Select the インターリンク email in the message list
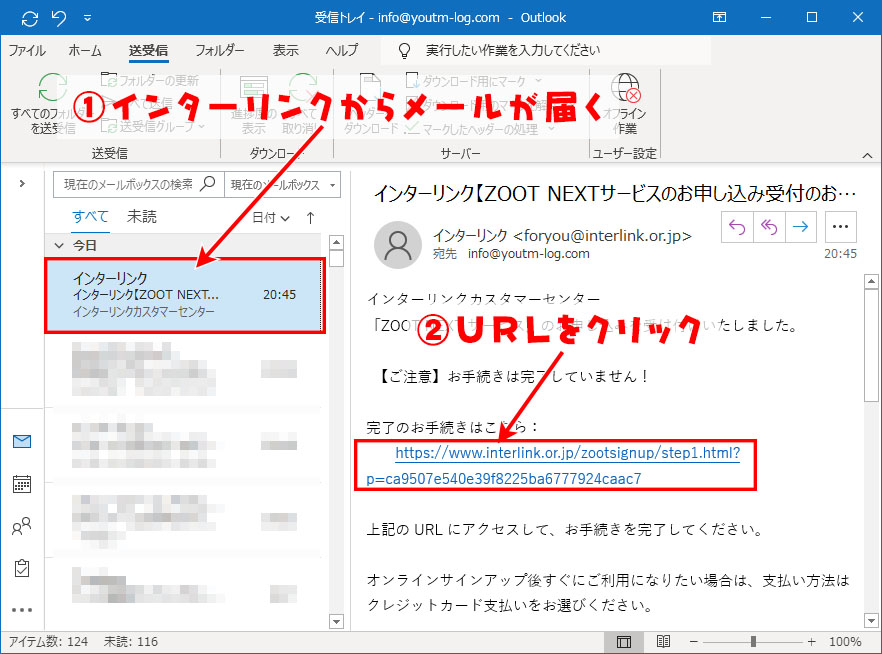This screenshot has height=654, width=882. click(184, 295)
